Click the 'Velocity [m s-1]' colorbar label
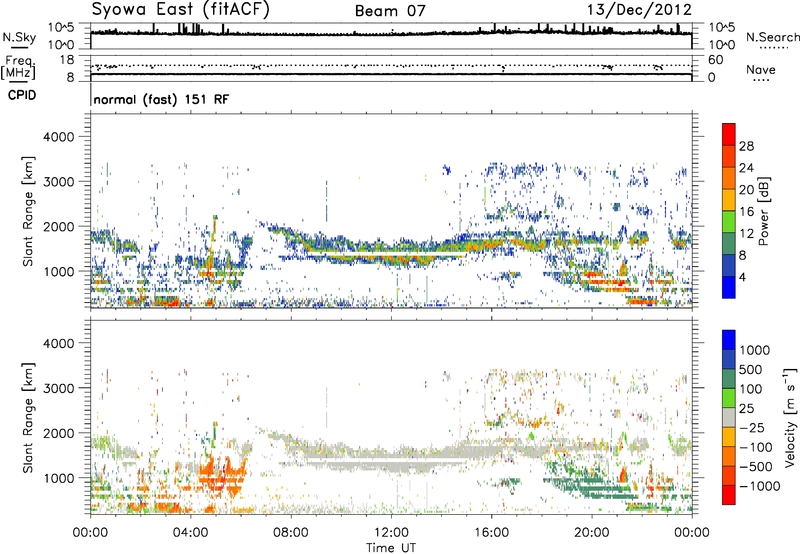 coord(790,417)
